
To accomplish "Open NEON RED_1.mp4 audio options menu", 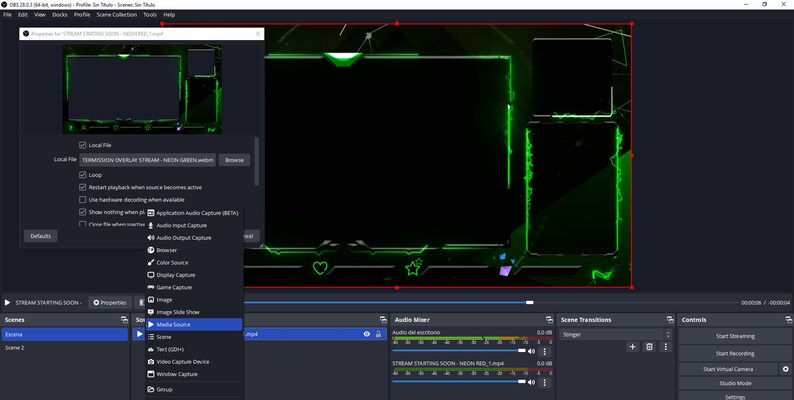I will (544, 382).
